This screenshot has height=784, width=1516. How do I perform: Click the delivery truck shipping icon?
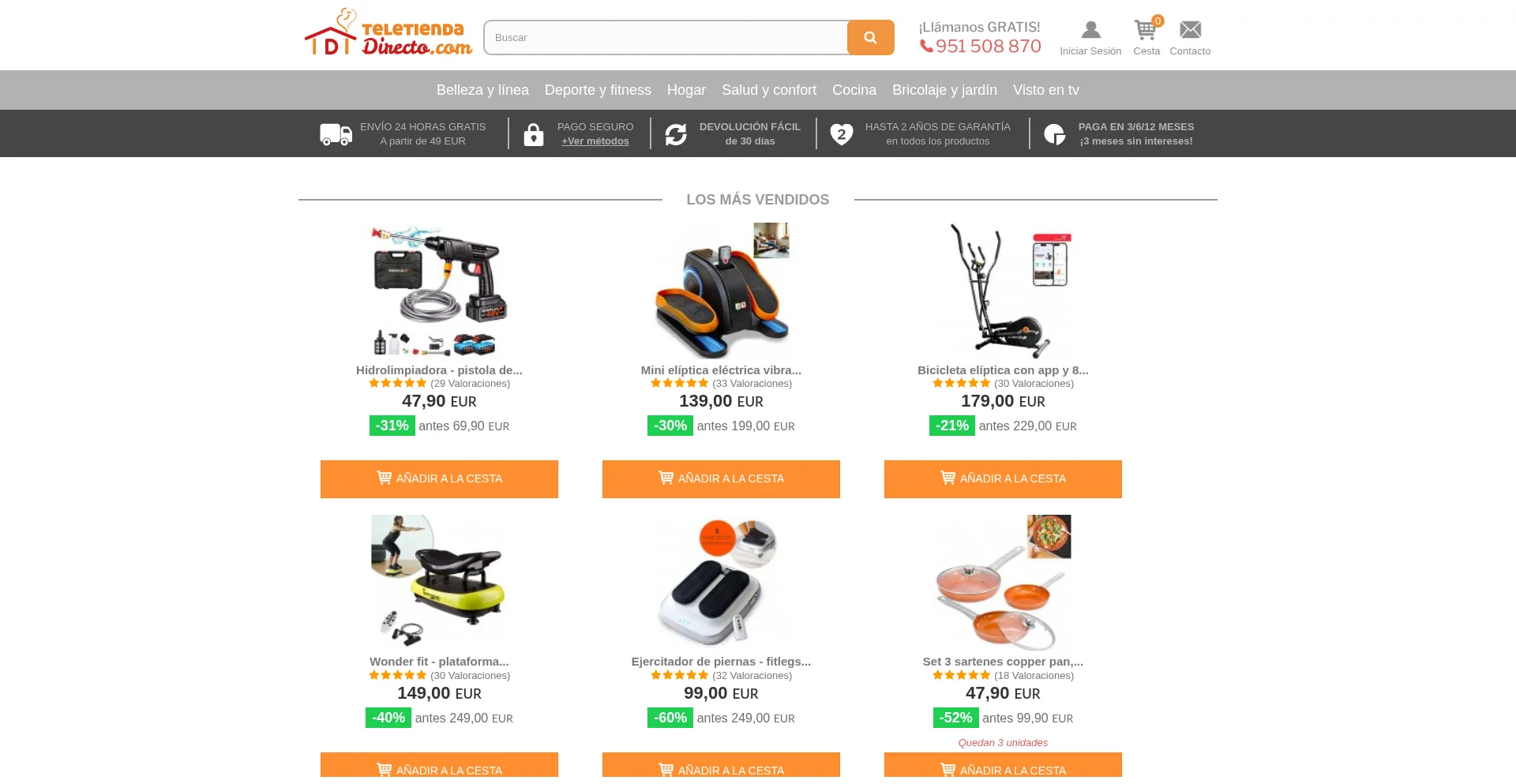[336, 134]
